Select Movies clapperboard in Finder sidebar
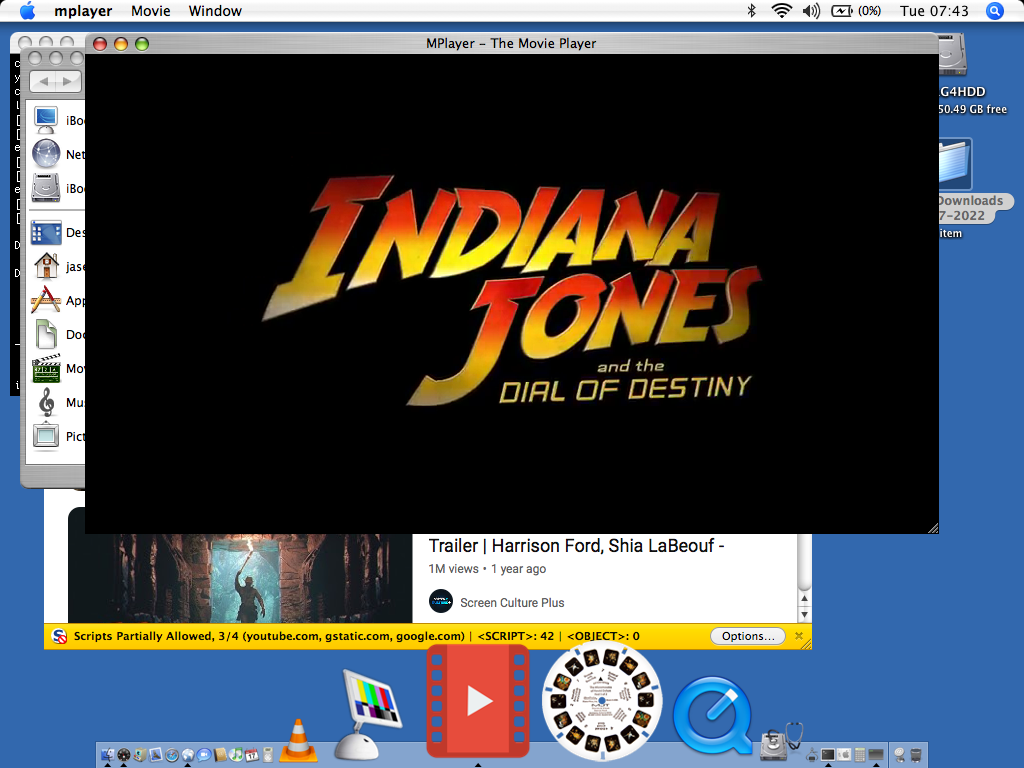The width and height of the screenshot is (1024, 768). click(x=46, y=368)
